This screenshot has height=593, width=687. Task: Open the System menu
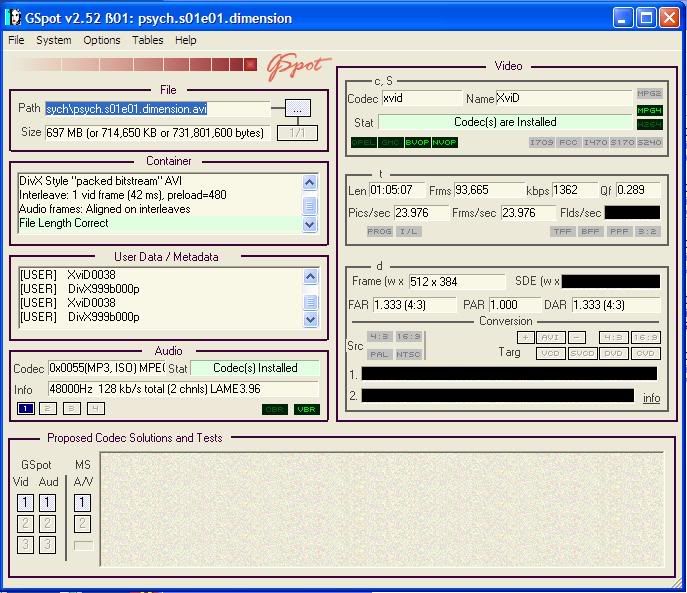[53, 40]
